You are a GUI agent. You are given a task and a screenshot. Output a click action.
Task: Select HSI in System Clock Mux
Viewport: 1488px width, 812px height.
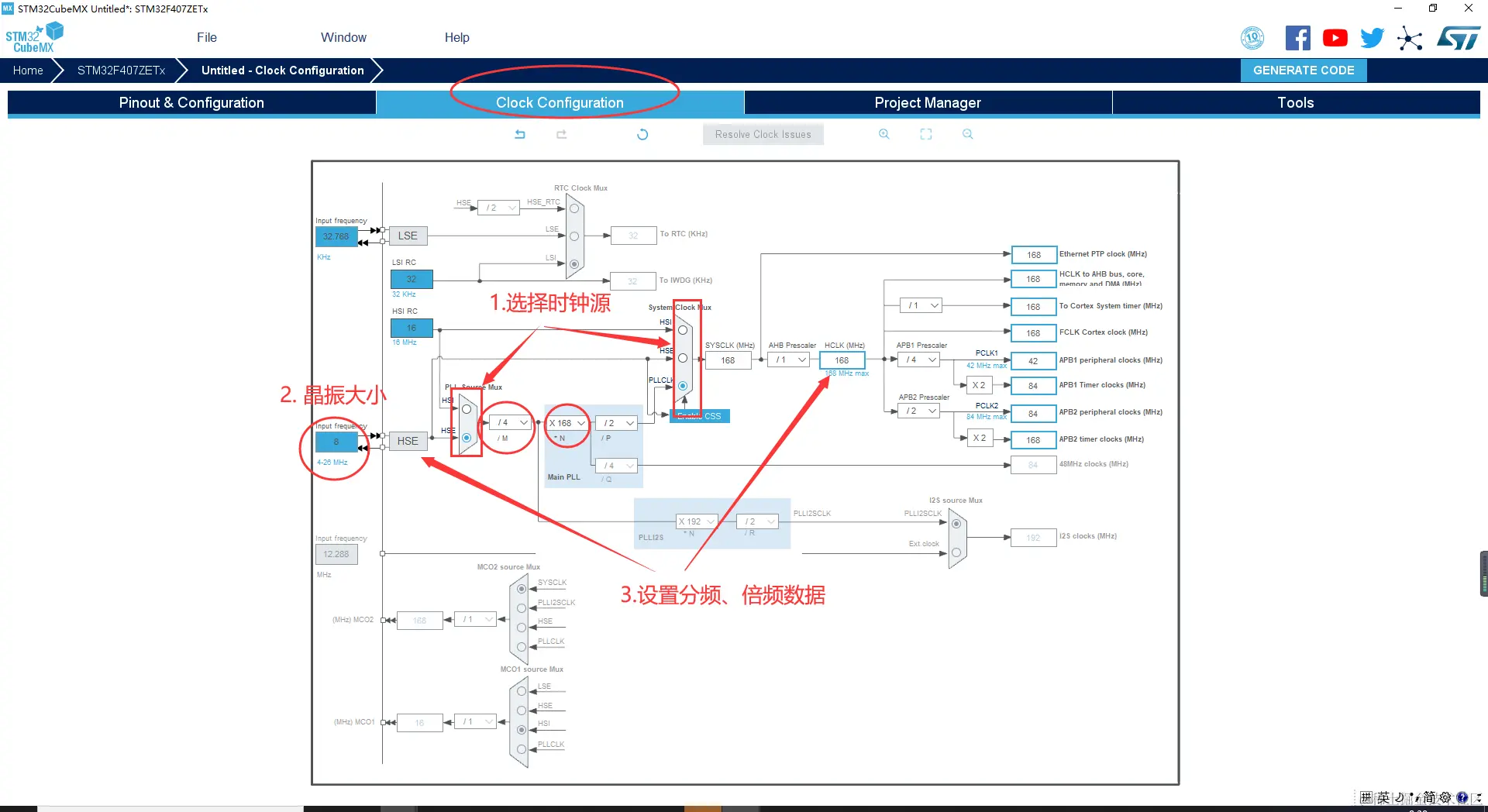(x=683, y=330)
